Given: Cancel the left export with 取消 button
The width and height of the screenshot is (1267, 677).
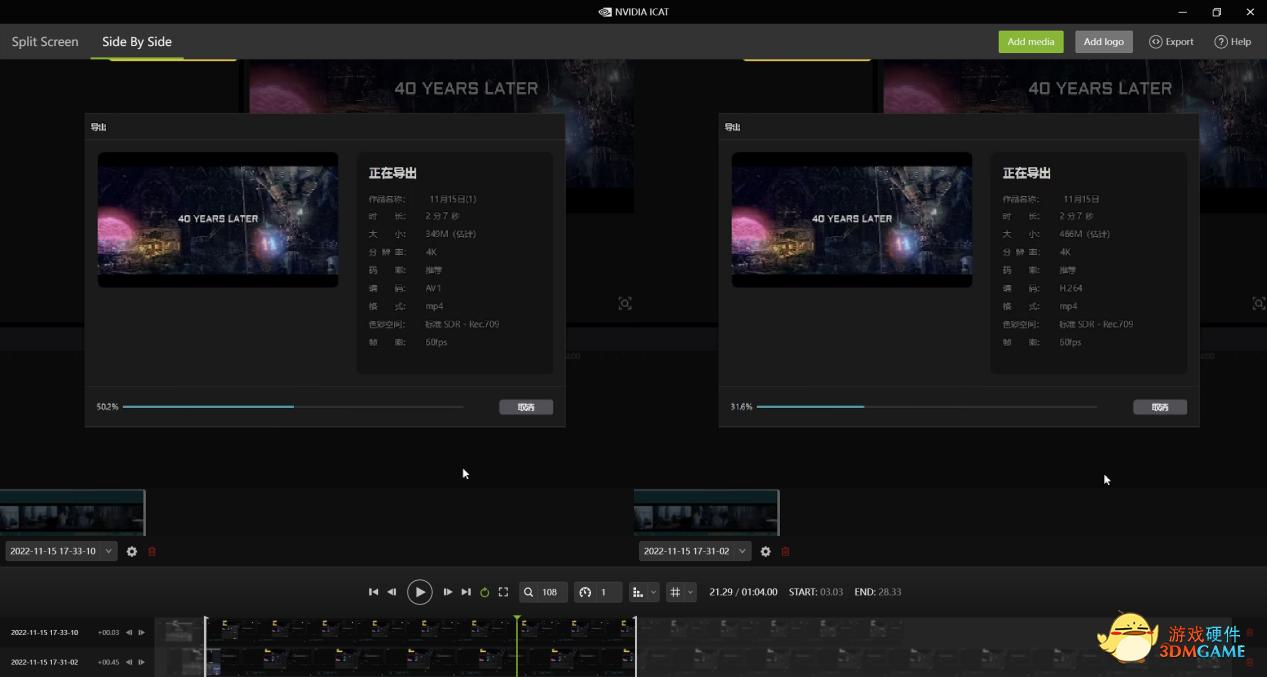Looking at the screenshot, I should [525, 406].
